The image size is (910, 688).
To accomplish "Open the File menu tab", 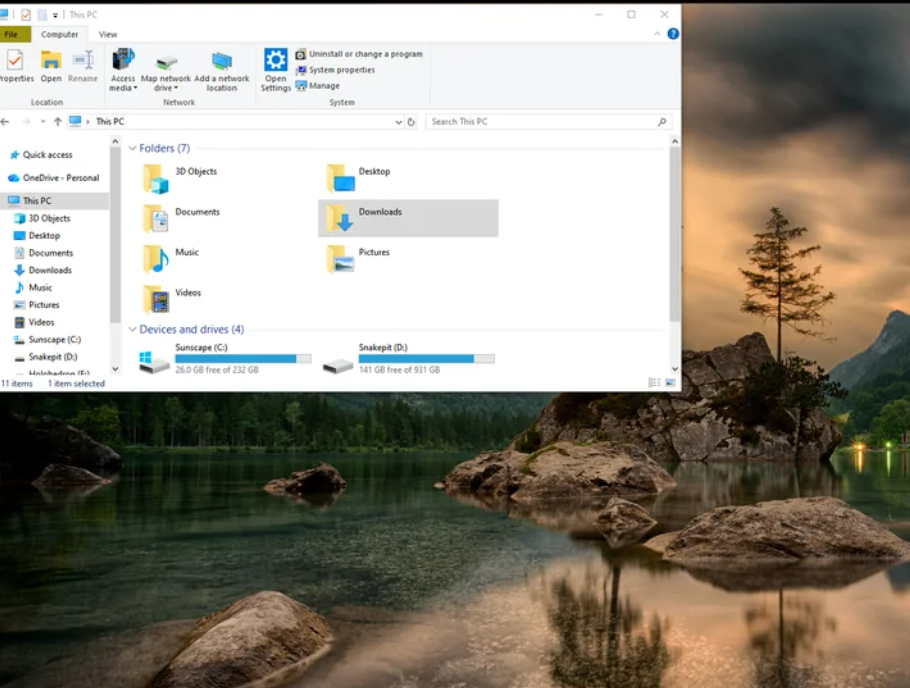I will pos(13,34).
